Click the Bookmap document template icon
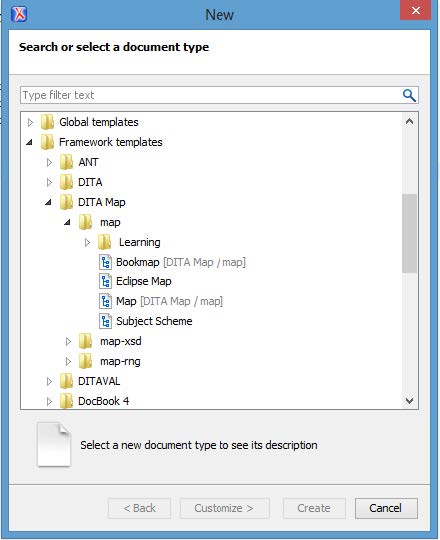The image size is (440, 540). (x=105, y=262)
